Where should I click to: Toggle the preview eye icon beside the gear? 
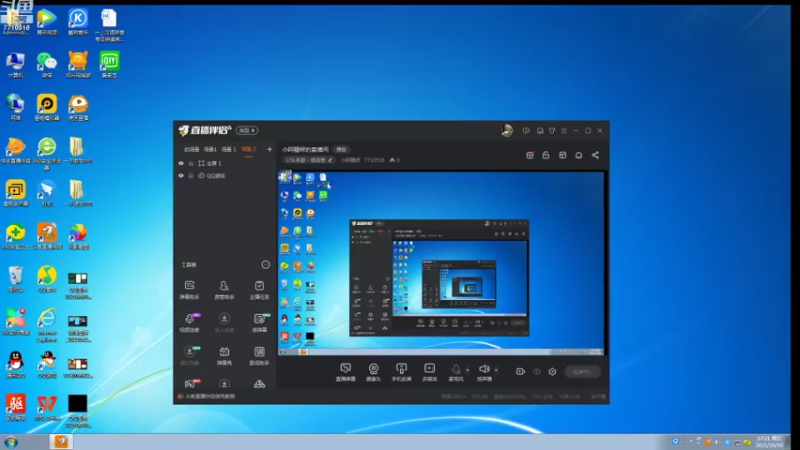537,371
